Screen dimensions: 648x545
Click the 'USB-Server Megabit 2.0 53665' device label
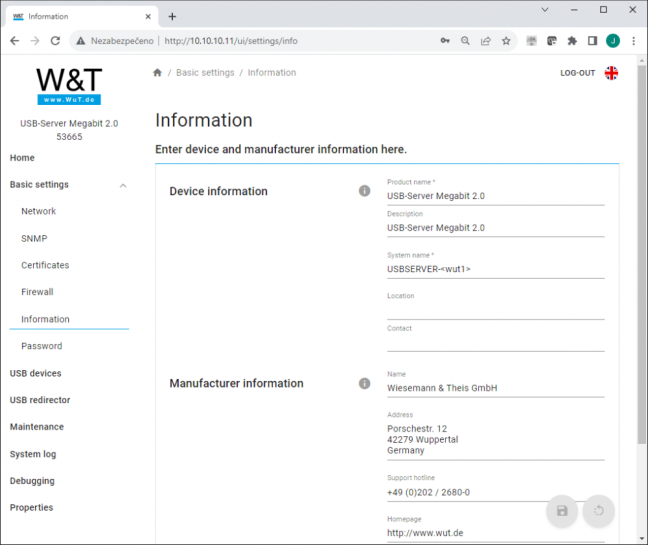point(69,130)
